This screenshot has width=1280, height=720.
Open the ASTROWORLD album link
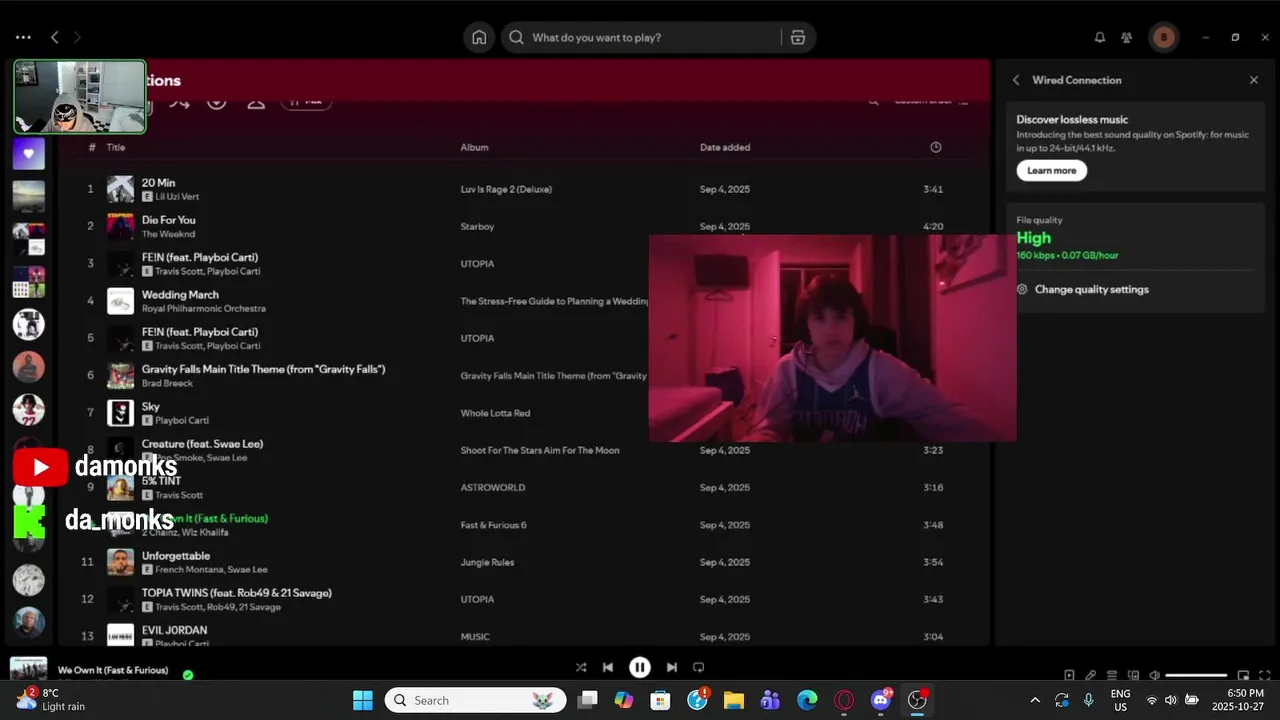[492, 487]
